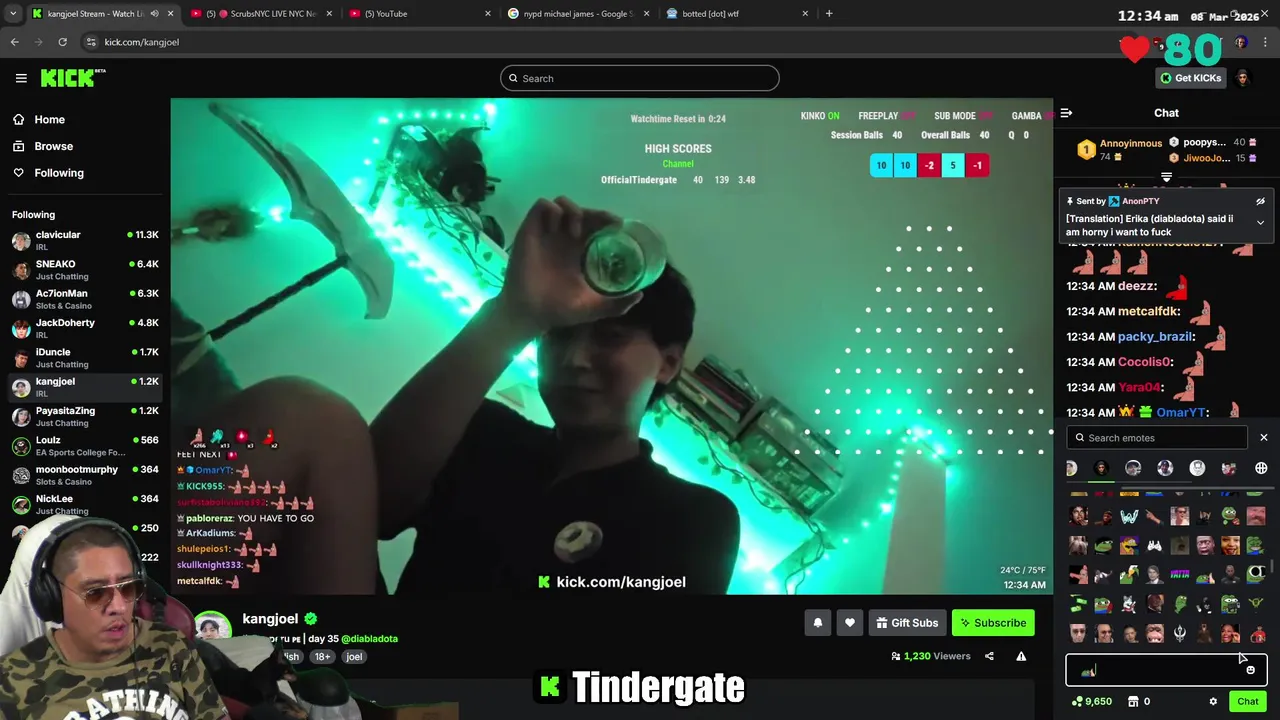1280x720 pixels.
Task: Click the Search emotes field
Action: (1158, 438)
